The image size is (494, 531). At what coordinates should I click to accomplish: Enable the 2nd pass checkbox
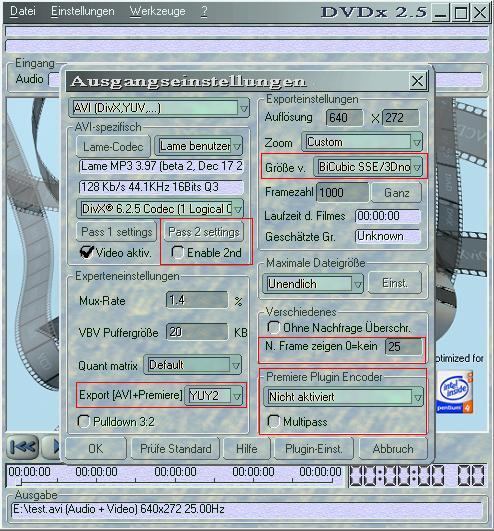pyautogui.click(x=177, y=252)
